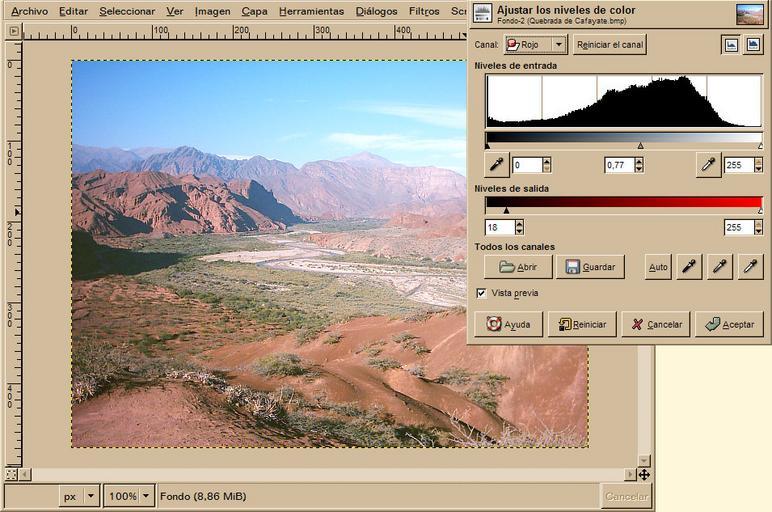Open the Filtros menu

(424, 11)
